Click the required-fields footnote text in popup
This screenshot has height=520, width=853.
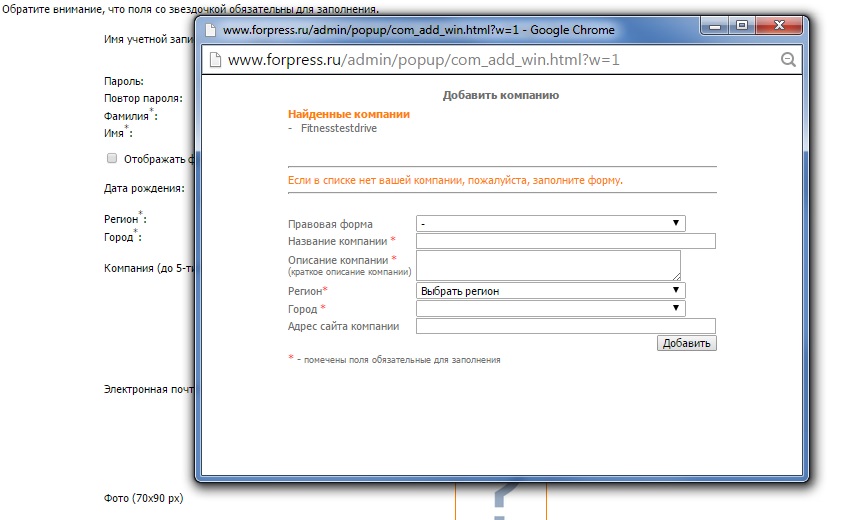pyautogui.click(x=399, y=360)
